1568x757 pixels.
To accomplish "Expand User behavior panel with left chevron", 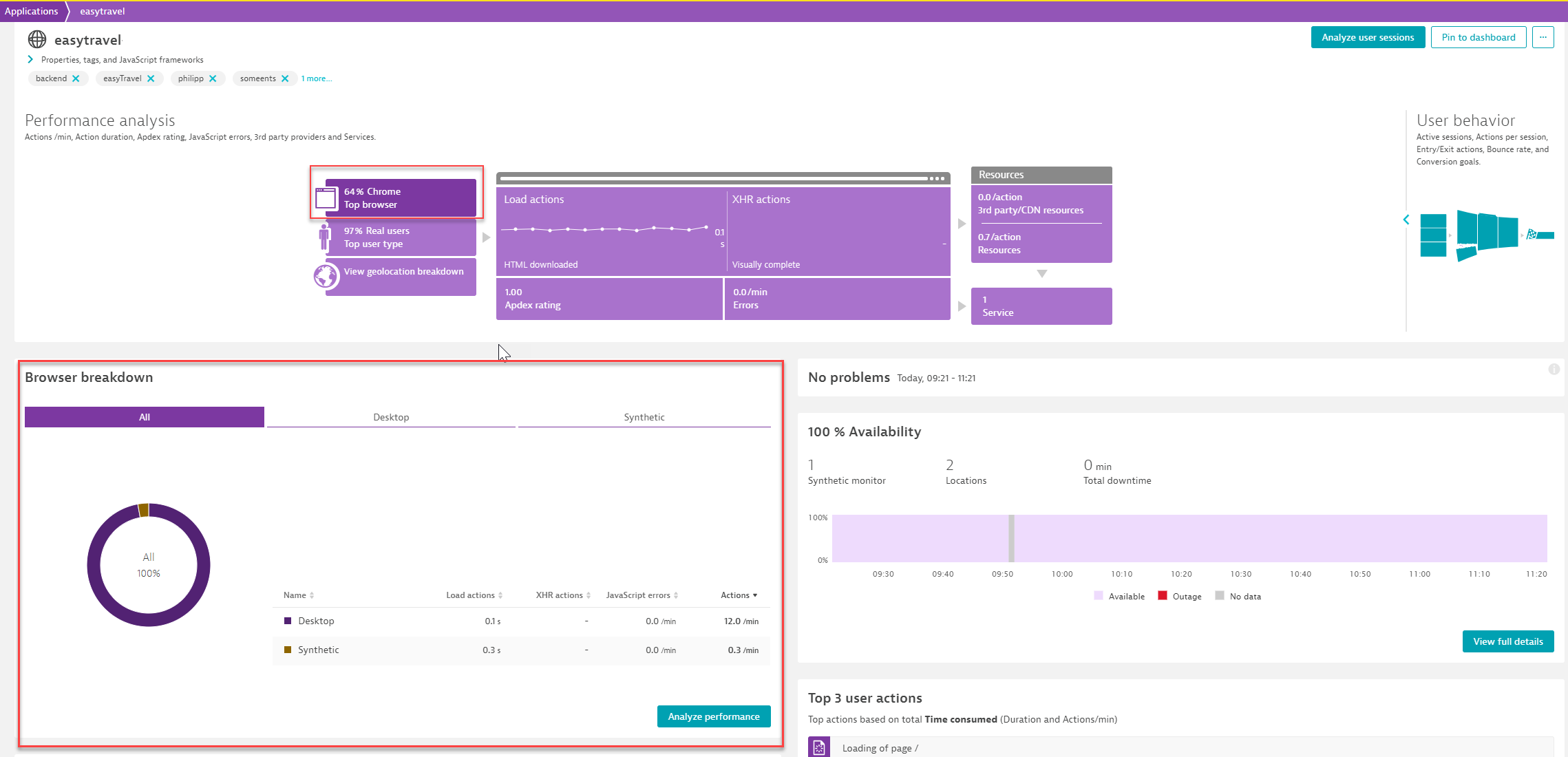I will pos(1406,220).
